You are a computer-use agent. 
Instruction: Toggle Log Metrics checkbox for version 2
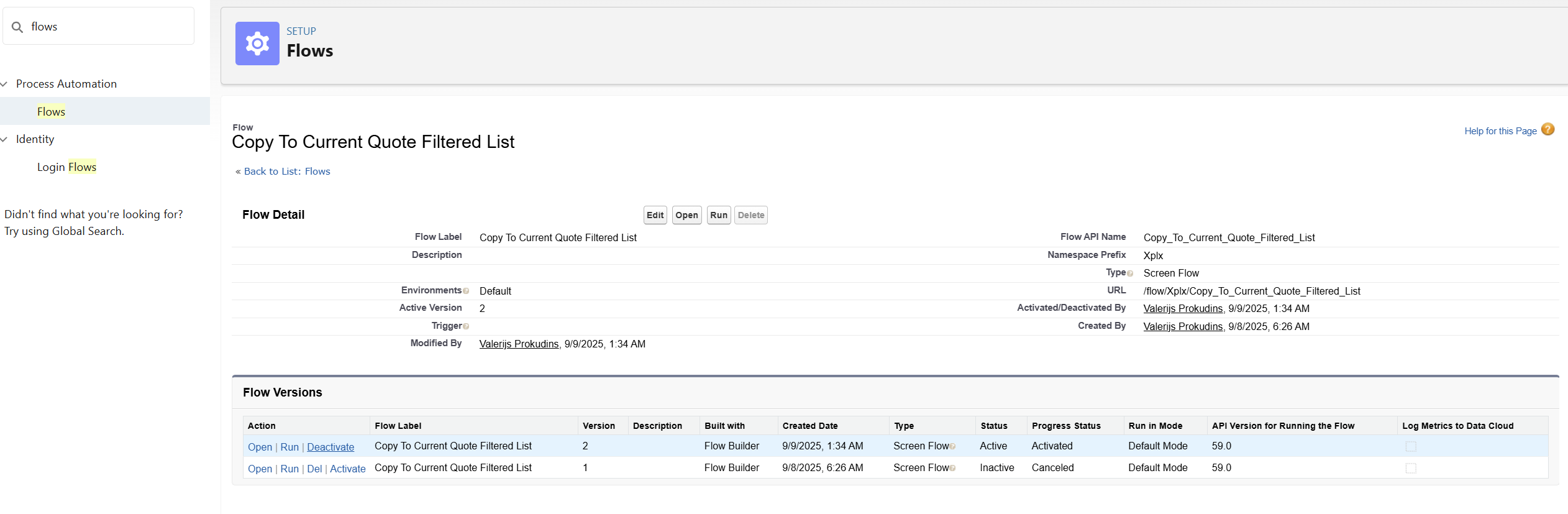click(1411, 446)
